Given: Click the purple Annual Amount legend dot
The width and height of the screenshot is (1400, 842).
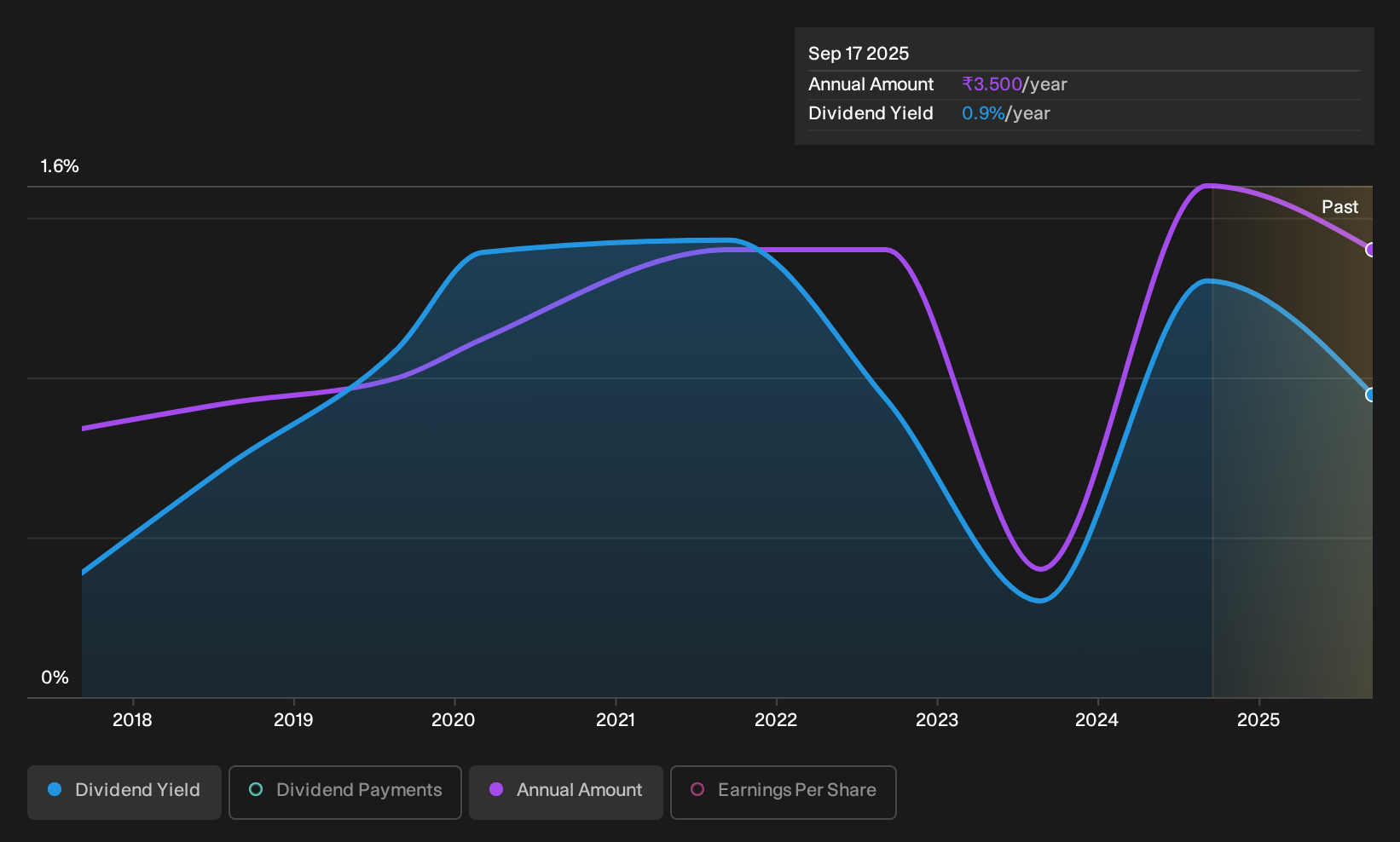Looking at the screenshot, I should [x=496, y=790].
